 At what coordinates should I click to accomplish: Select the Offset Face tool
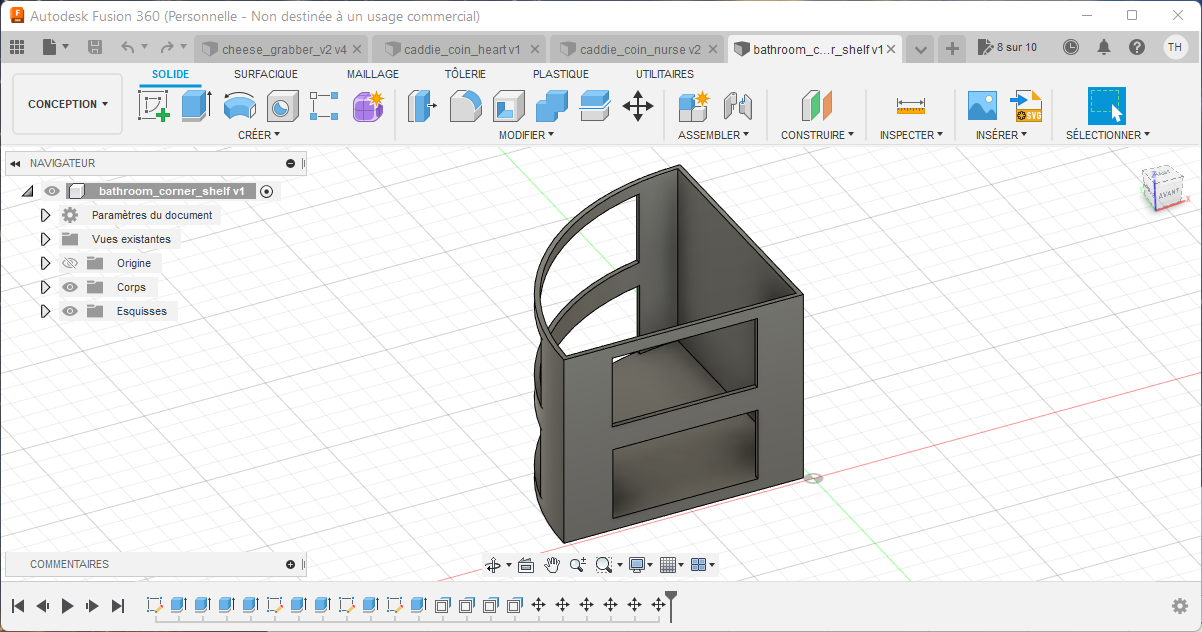(595, 105)
